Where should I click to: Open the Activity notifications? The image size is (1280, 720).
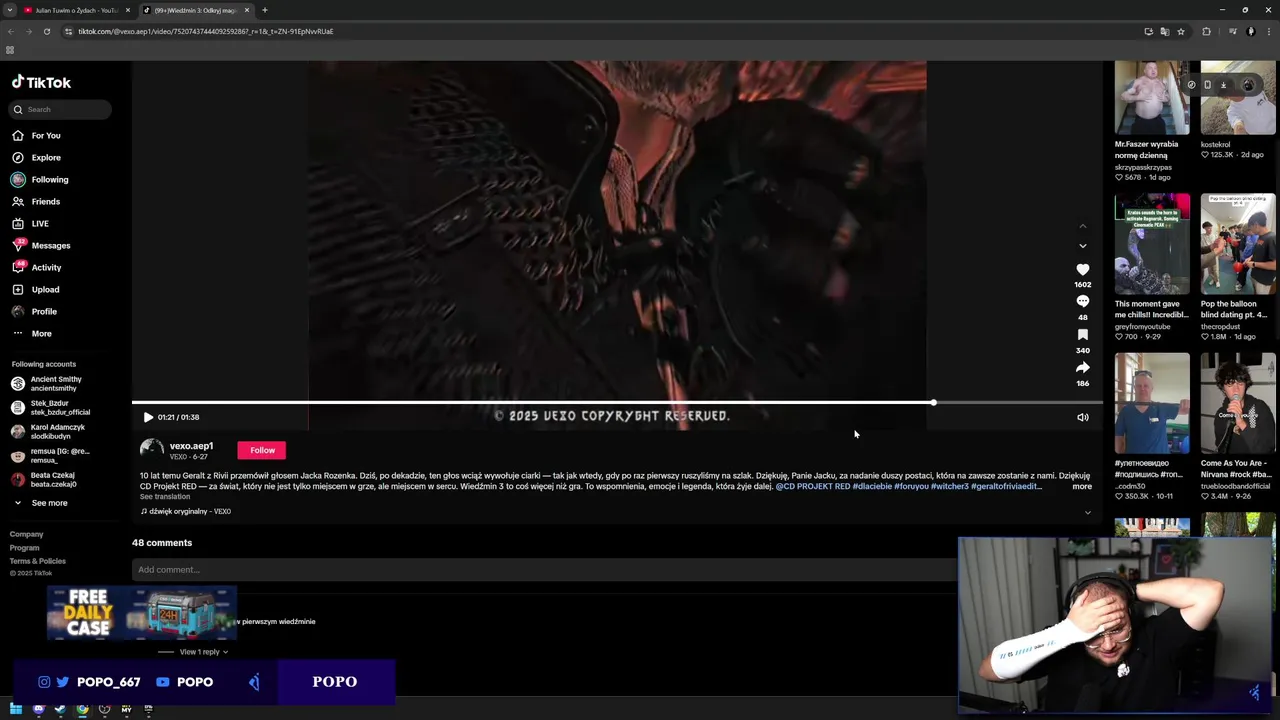pos(37,267)
